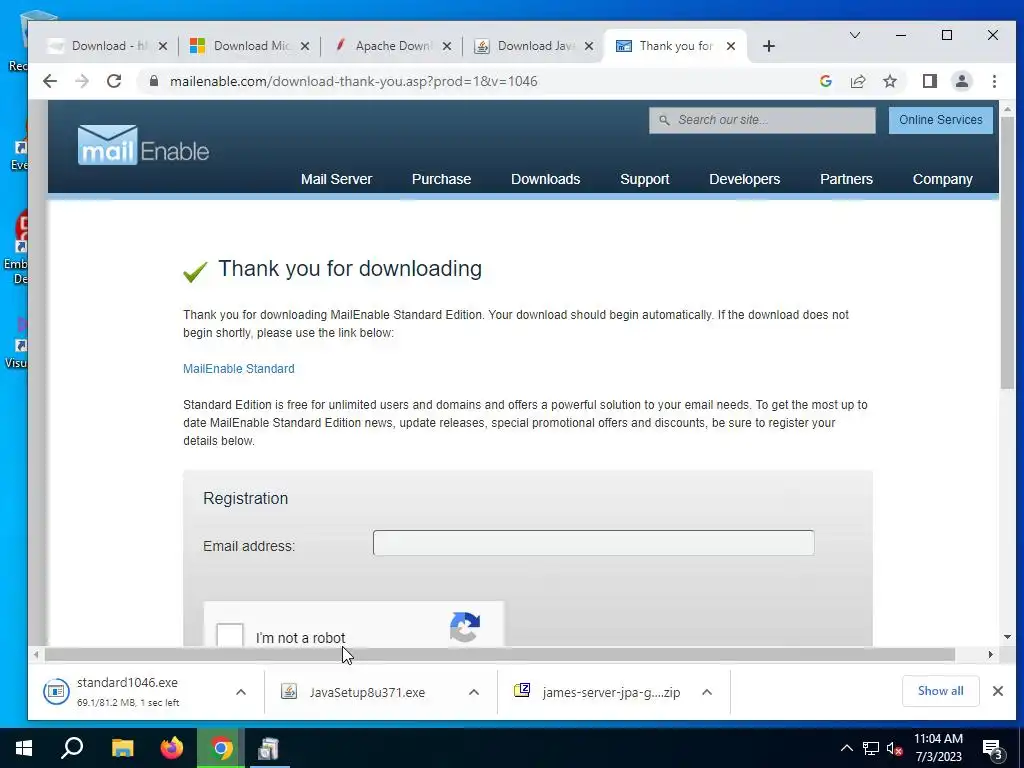The height and width of the screenshot is (768, 1024).
Task: Close the Download - hMailServer tab
Action: tap(163, 46)
